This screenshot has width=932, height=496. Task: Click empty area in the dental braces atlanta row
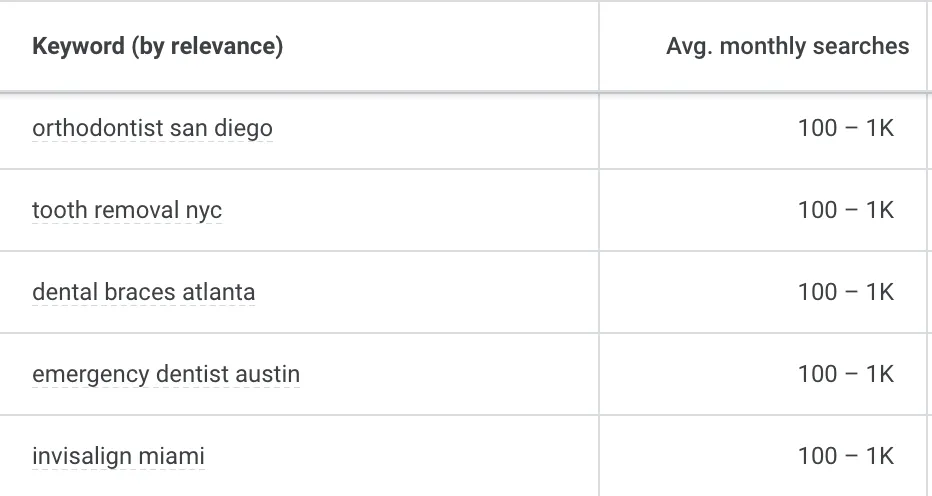click(430, 293)
